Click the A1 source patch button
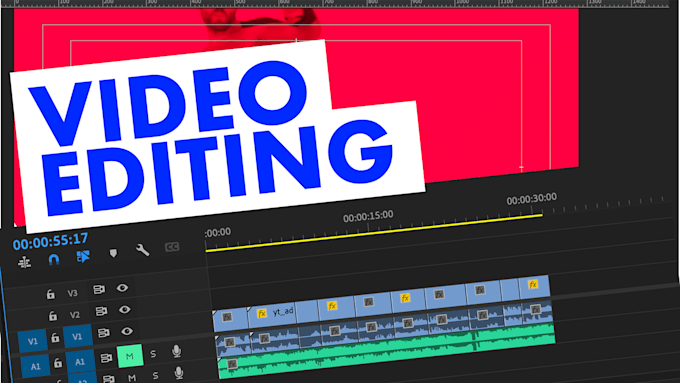Viewport: 680px width, 383px height. (35, 366)
